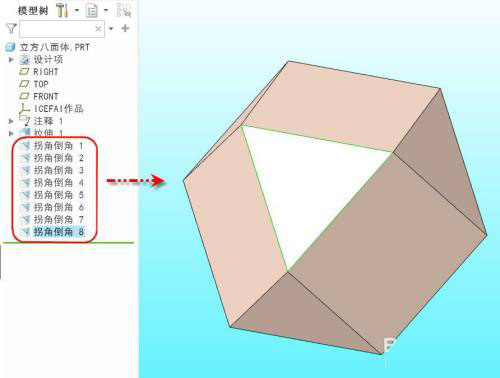Click part cube icon of 立方八面体.PRT

click(x=11, y=47)
